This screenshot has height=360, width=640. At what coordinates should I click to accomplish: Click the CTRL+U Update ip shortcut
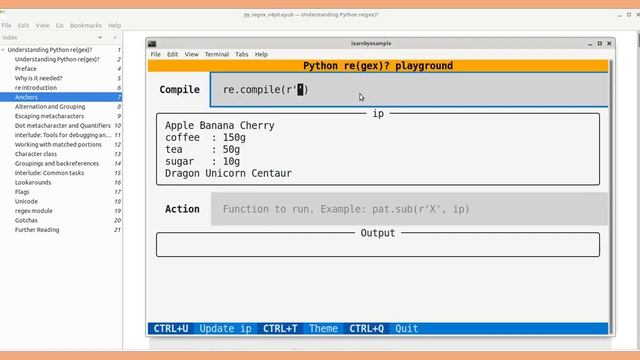pyautogui.click(x=202, y=329)
